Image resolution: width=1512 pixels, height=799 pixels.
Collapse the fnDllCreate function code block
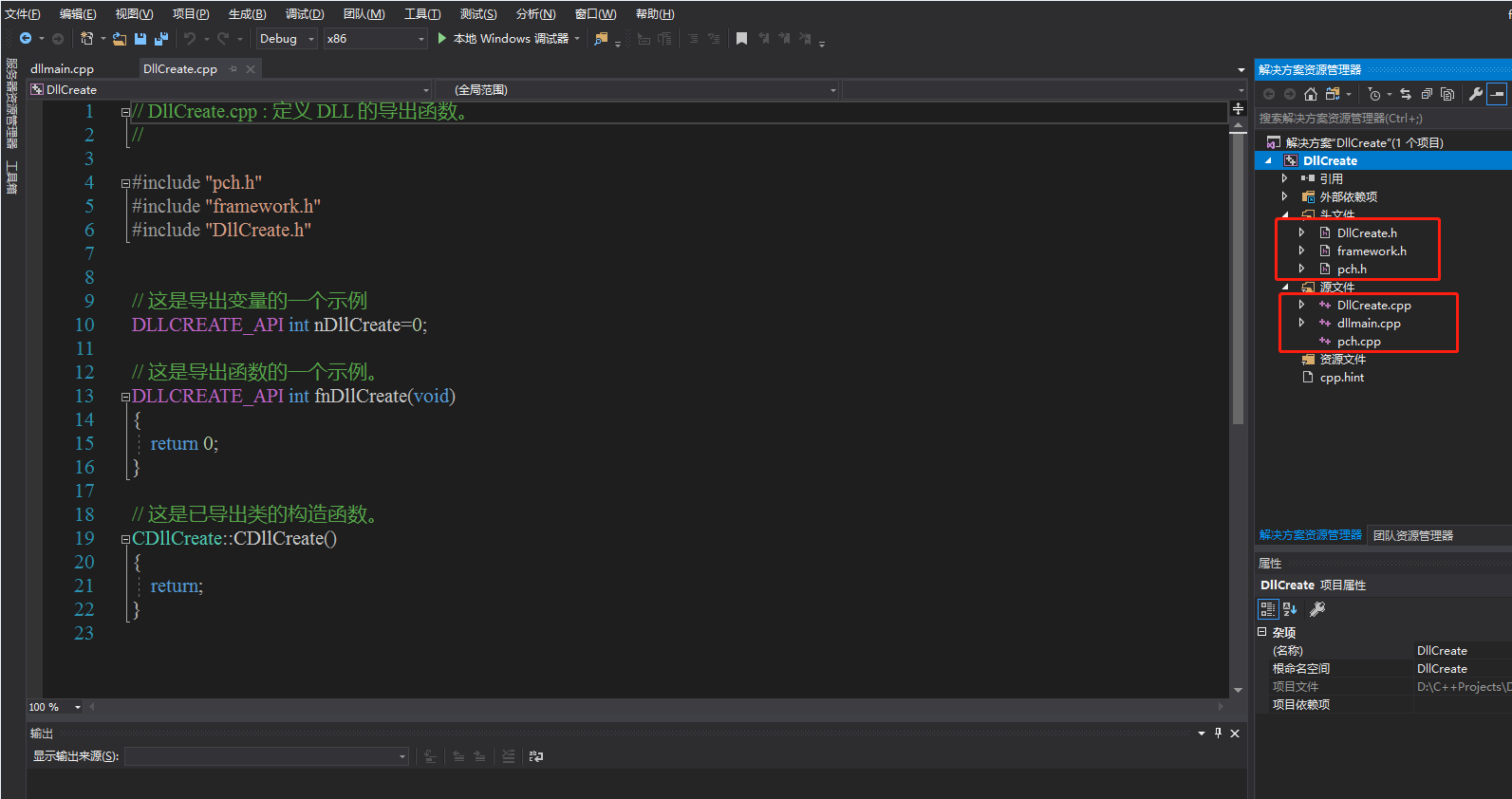tap(125, 397)
